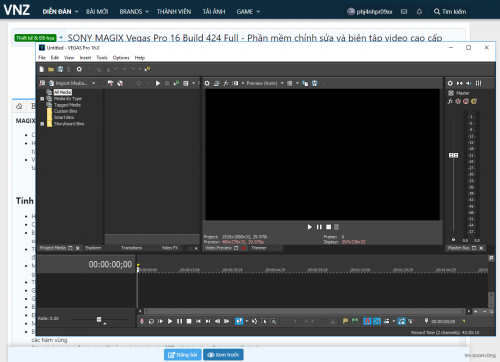The height and width of the screenshot is (362, 500).
Task: Click the Đăng bài button
Action: [183, 355]
